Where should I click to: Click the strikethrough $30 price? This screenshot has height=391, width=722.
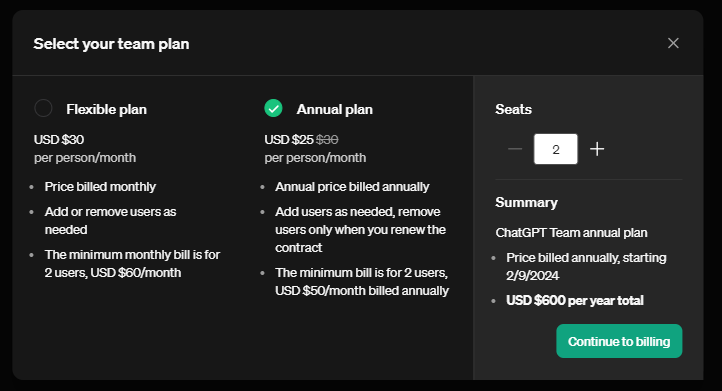pyautogui.click(x=327, y=140)
